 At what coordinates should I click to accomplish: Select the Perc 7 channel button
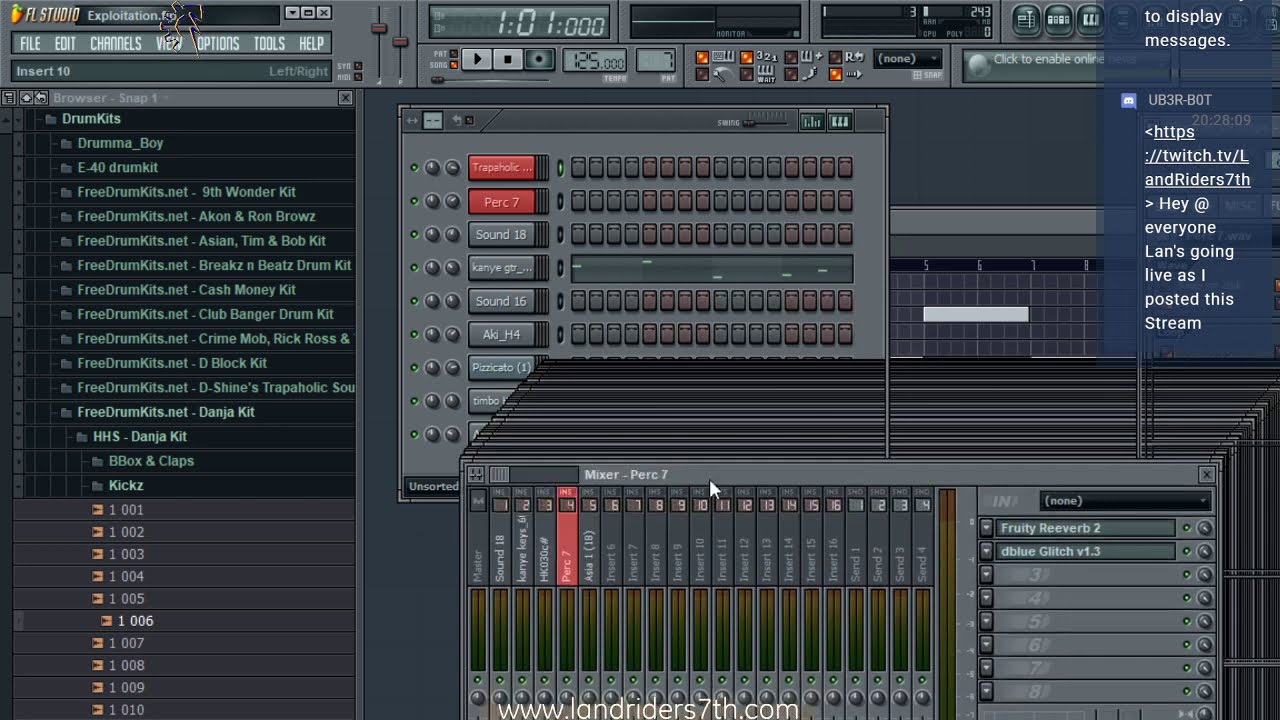(502, 201)
